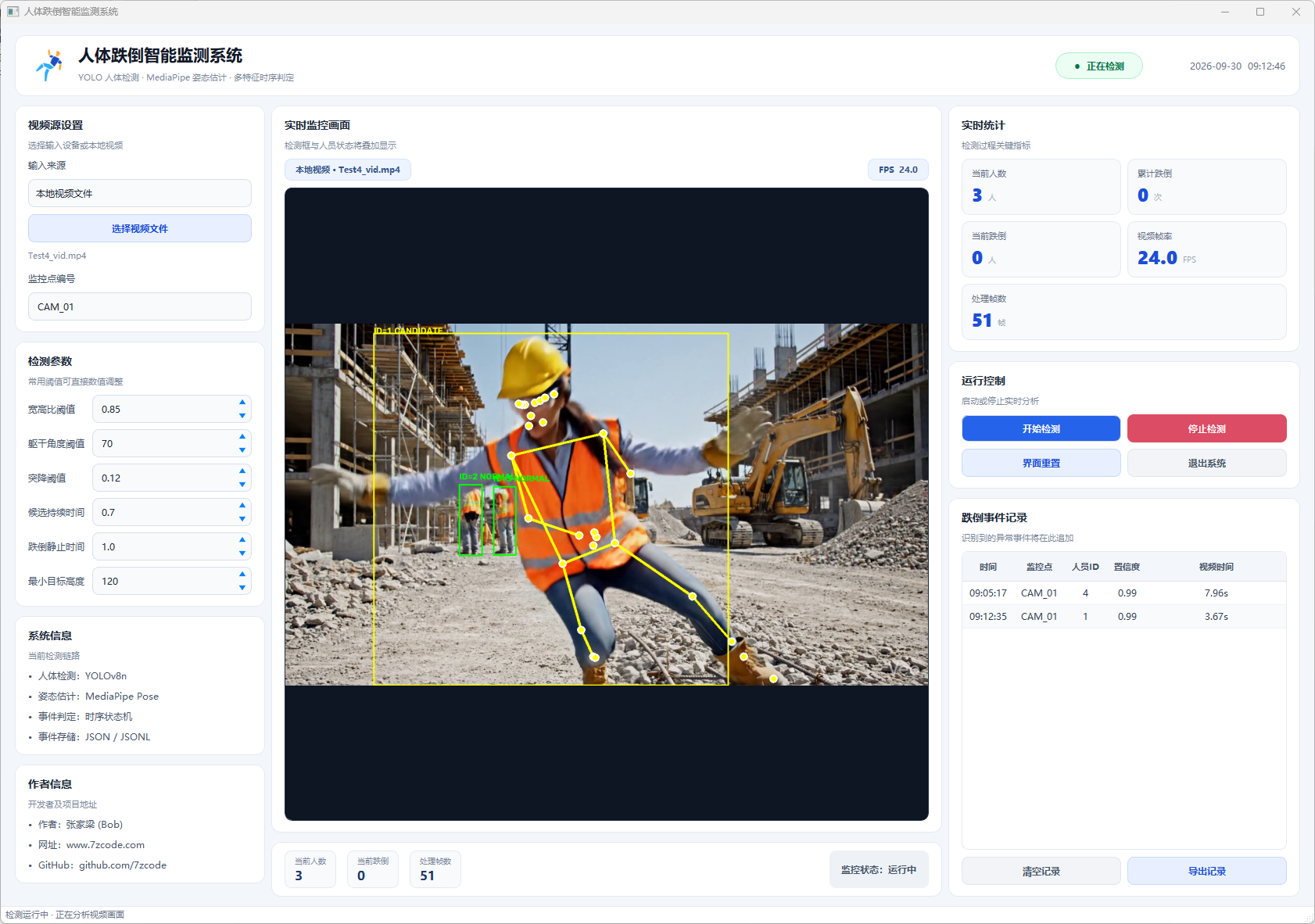
Task: Click the 监控点编号 CAM_01 input field
Action: click(140, 306)
